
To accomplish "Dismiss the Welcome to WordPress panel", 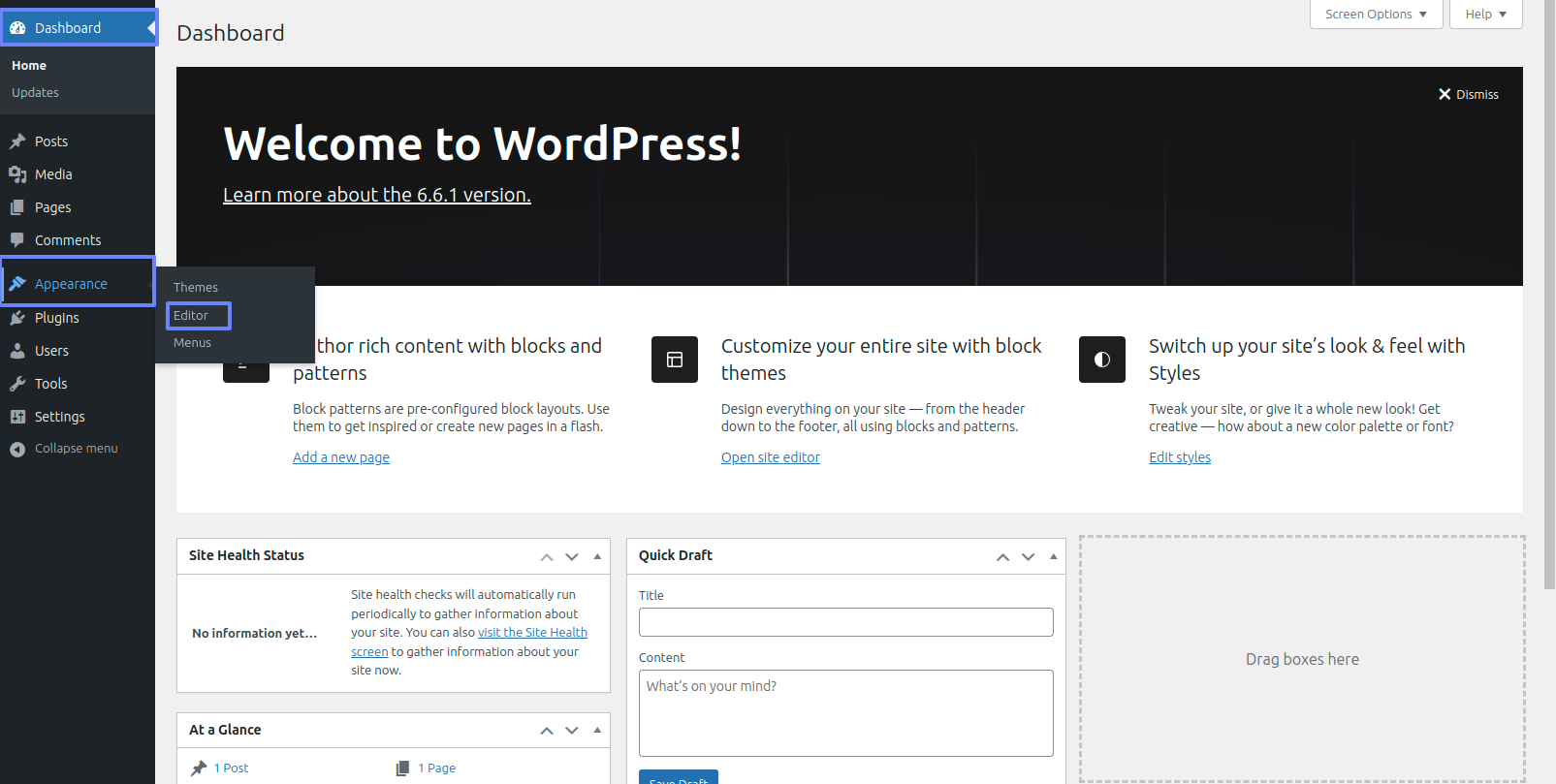I will pos(1468,95).
